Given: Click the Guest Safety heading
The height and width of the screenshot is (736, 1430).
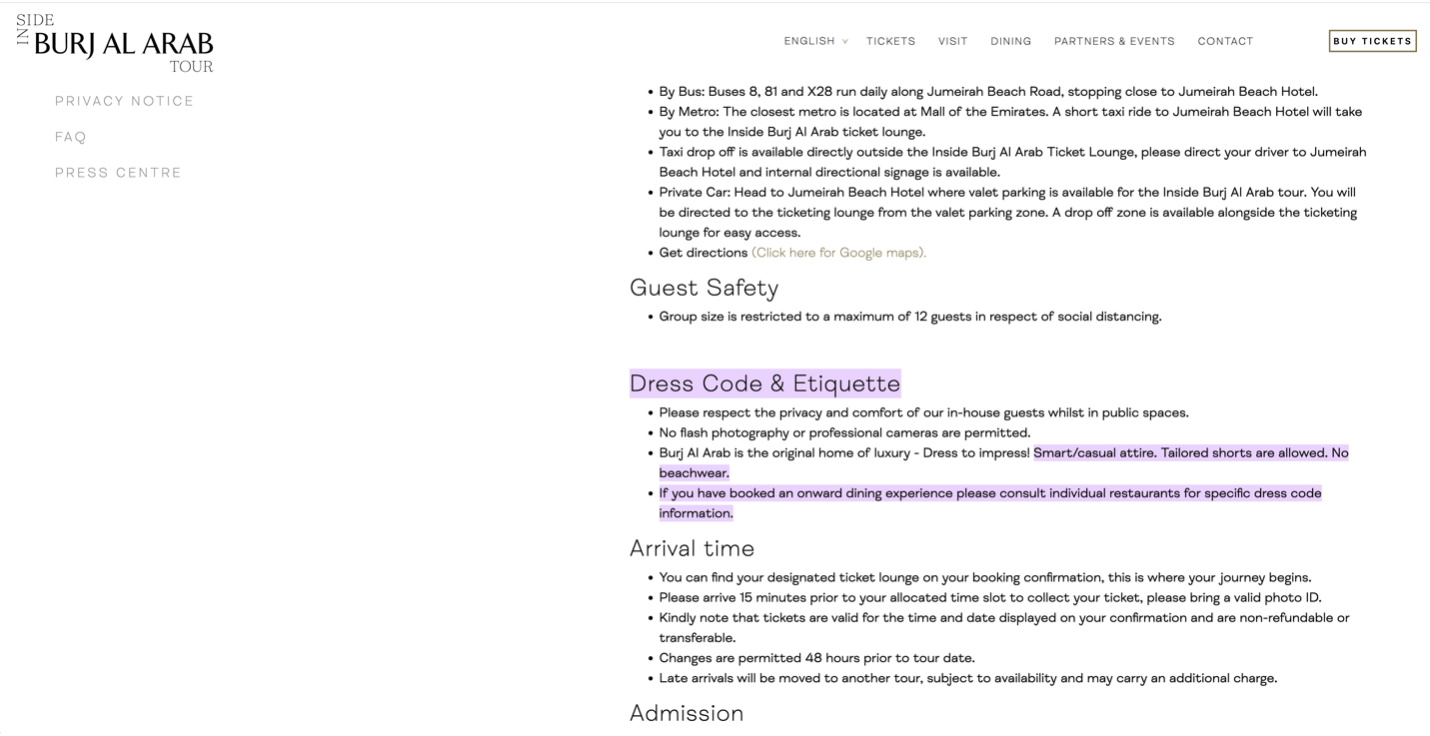Looking at the screenshot, I should [702, 289].
